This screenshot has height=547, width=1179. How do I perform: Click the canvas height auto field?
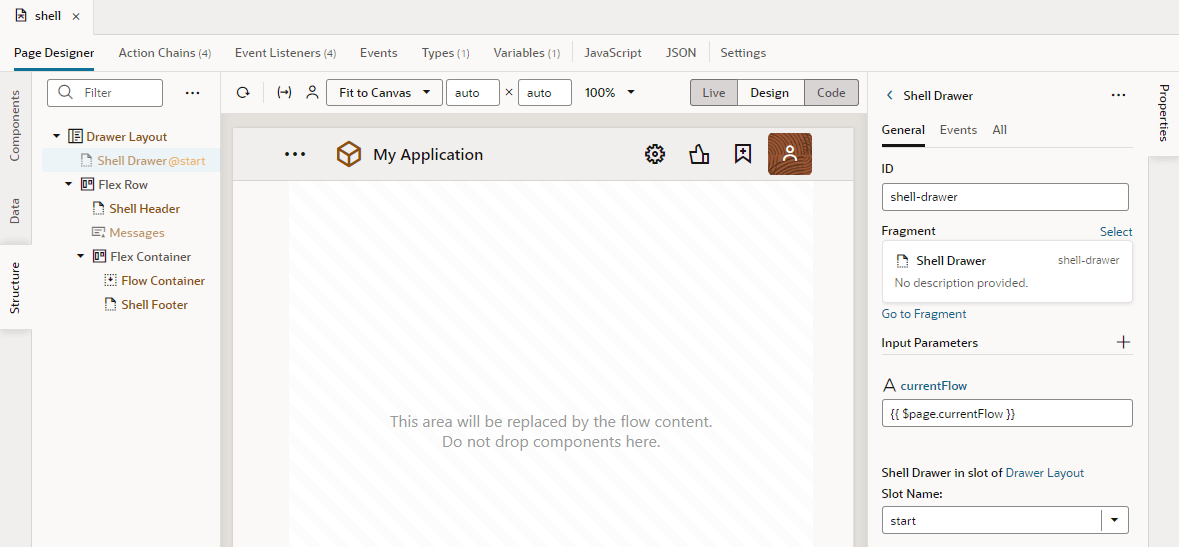[544, 93]
